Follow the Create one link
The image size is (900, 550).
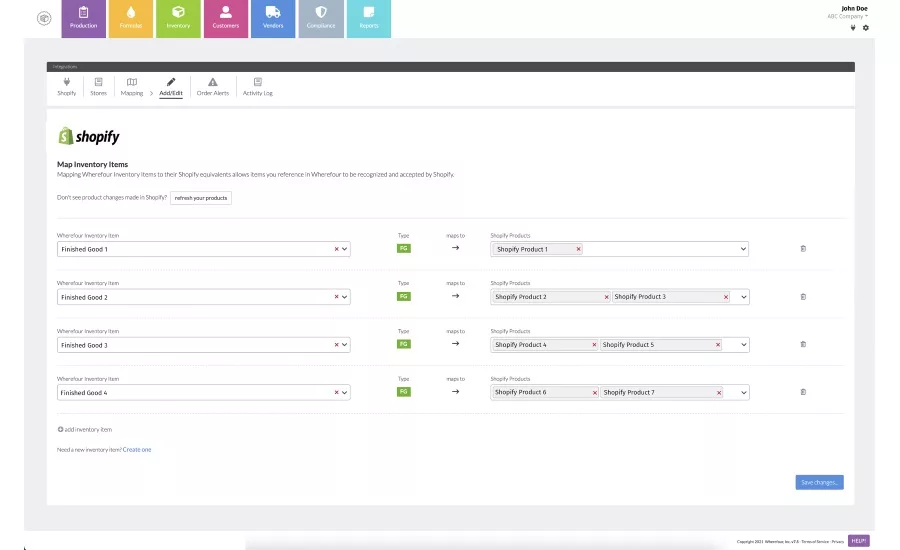click(137, 450)
